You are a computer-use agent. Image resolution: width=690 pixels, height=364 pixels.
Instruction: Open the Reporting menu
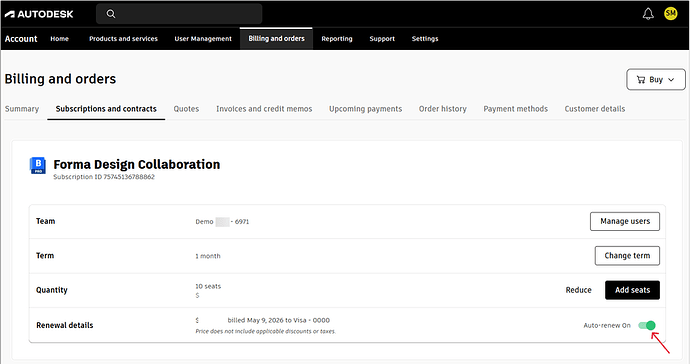(x=337, y=39)
